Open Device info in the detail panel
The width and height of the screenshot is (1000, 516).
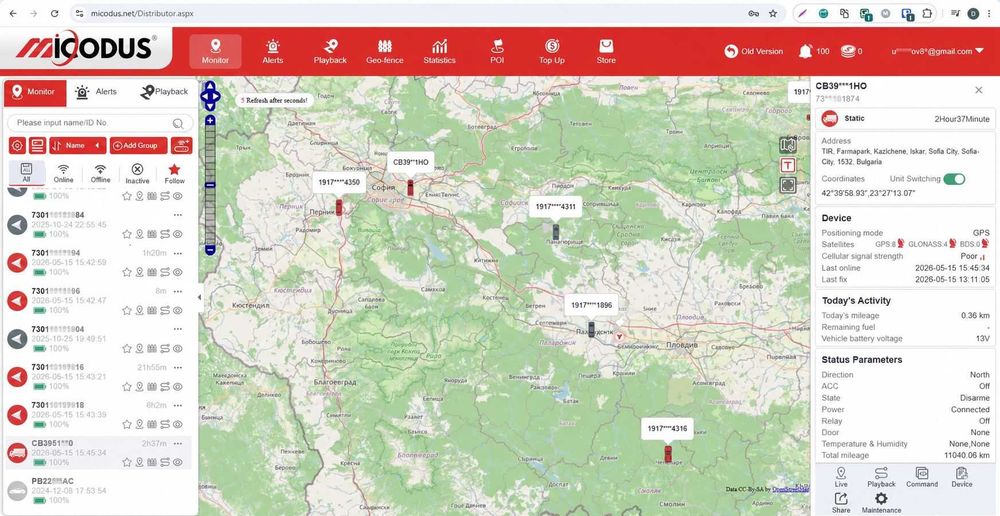[x=962, y=476]
